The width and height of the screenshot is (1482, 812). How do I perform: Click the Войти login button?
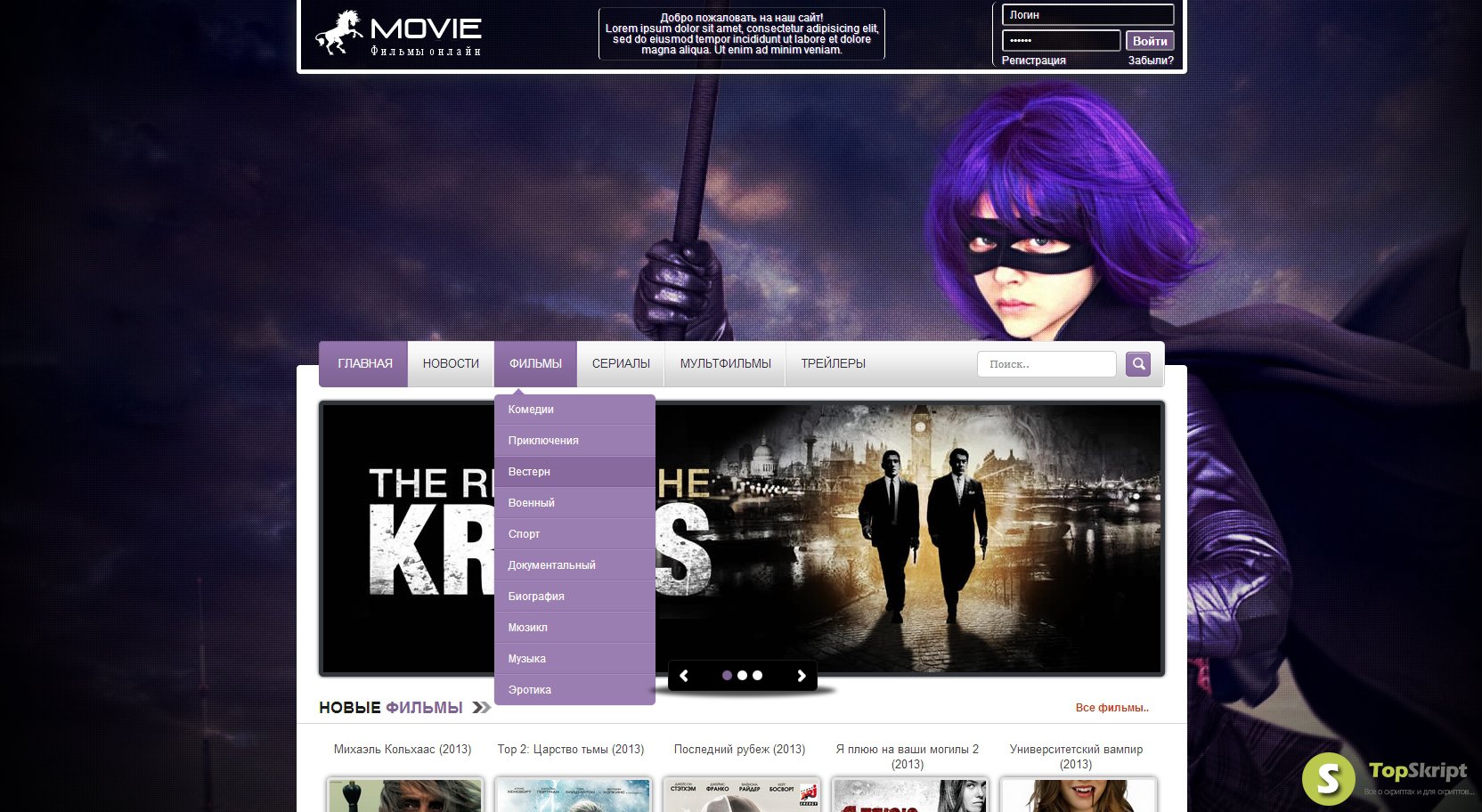point(1150,41)
